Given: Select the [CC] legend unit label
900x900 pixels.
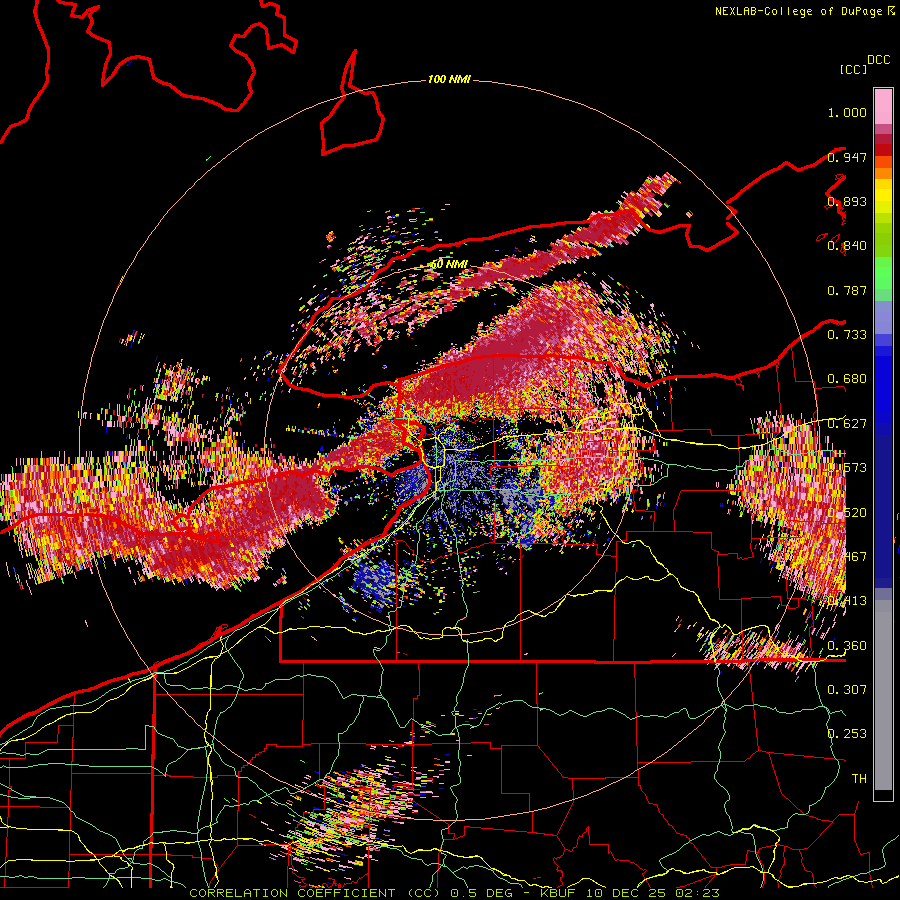Looking at the screenshot, I should pos(853,69).
